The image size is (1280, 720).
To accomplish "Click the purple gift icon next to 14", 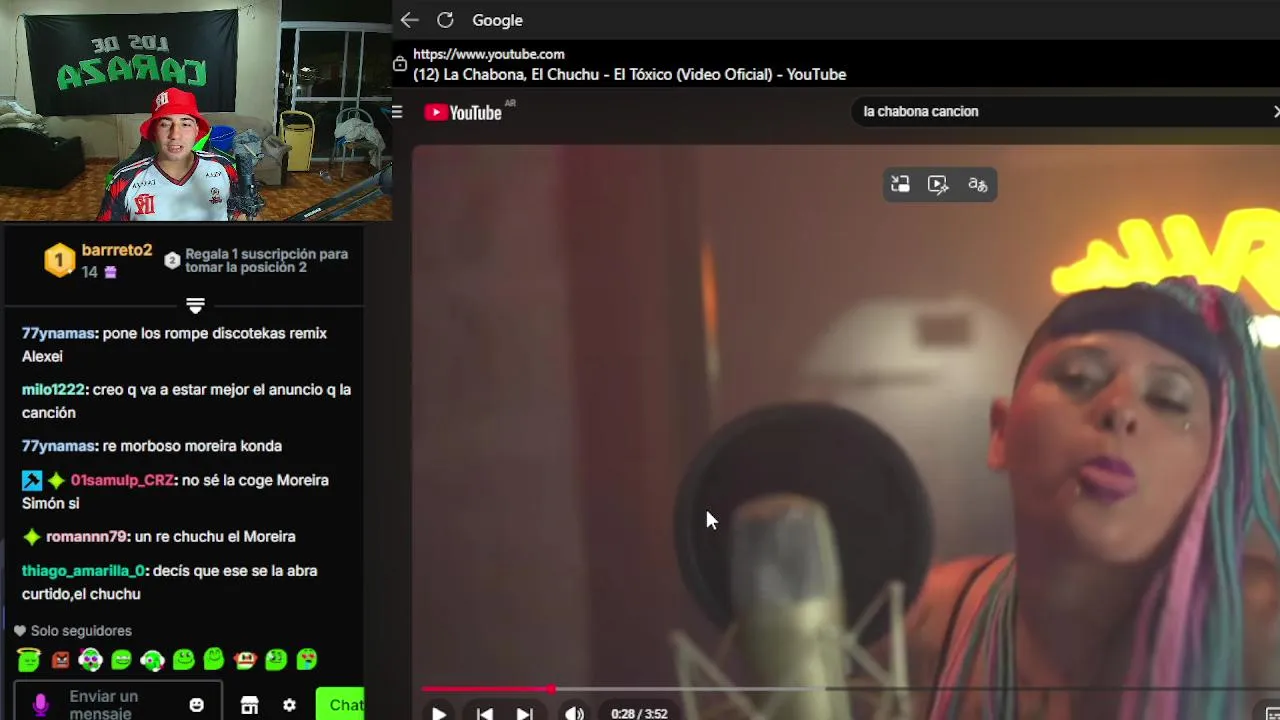I will click(110, 272).
